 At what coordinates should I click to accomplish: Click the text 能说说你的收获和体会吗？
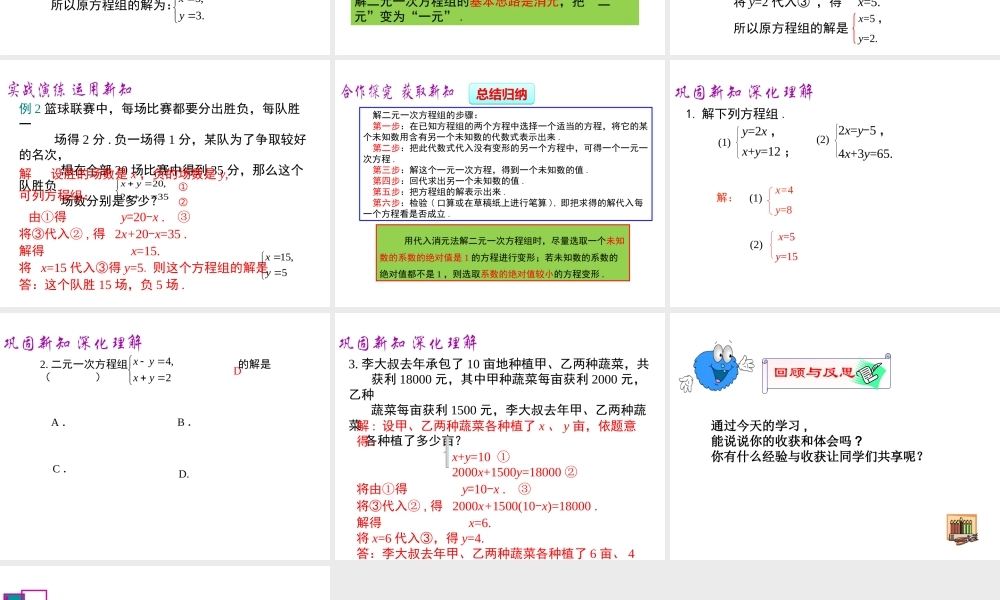click(788, 441)
